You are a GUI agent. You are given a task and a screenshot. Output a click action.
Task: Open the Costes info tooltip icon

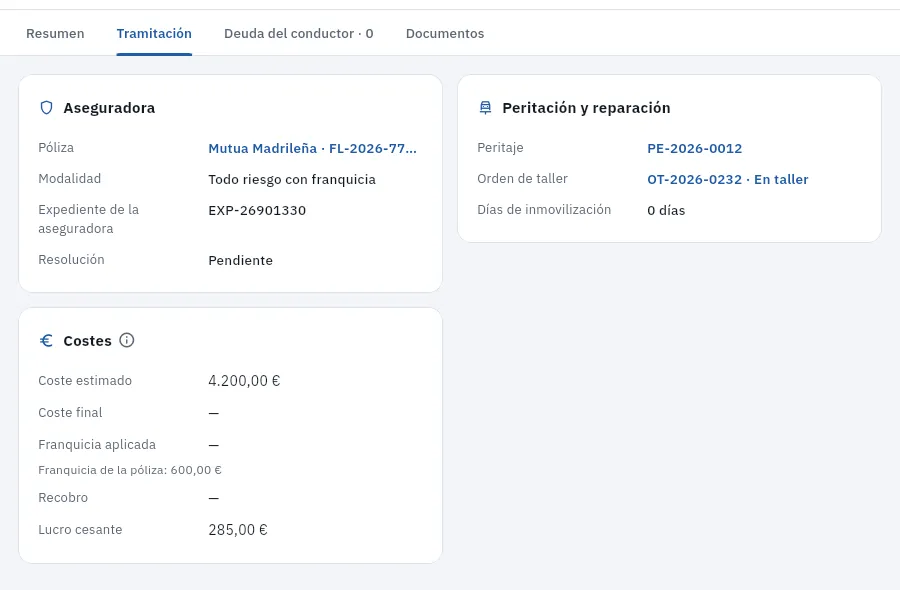click(x=127, y=340)
